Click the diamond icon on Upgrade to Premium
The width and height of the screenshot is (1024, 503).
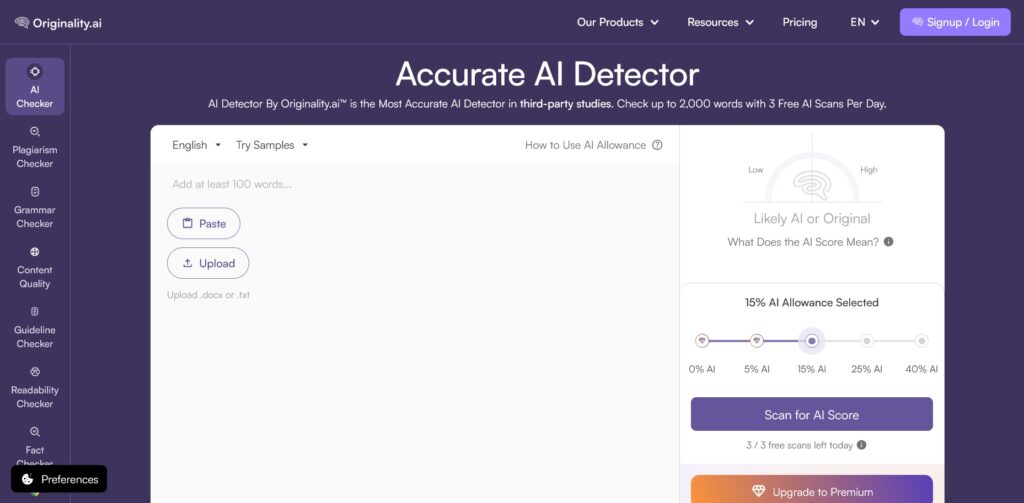point(758,492)
